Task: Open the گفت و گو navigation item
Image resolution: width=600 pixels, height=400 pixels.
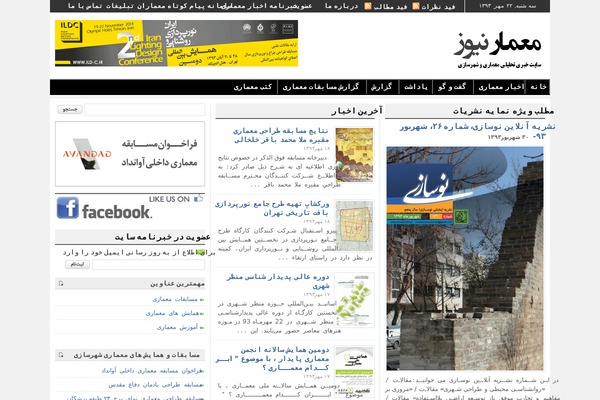Action: 452,87
